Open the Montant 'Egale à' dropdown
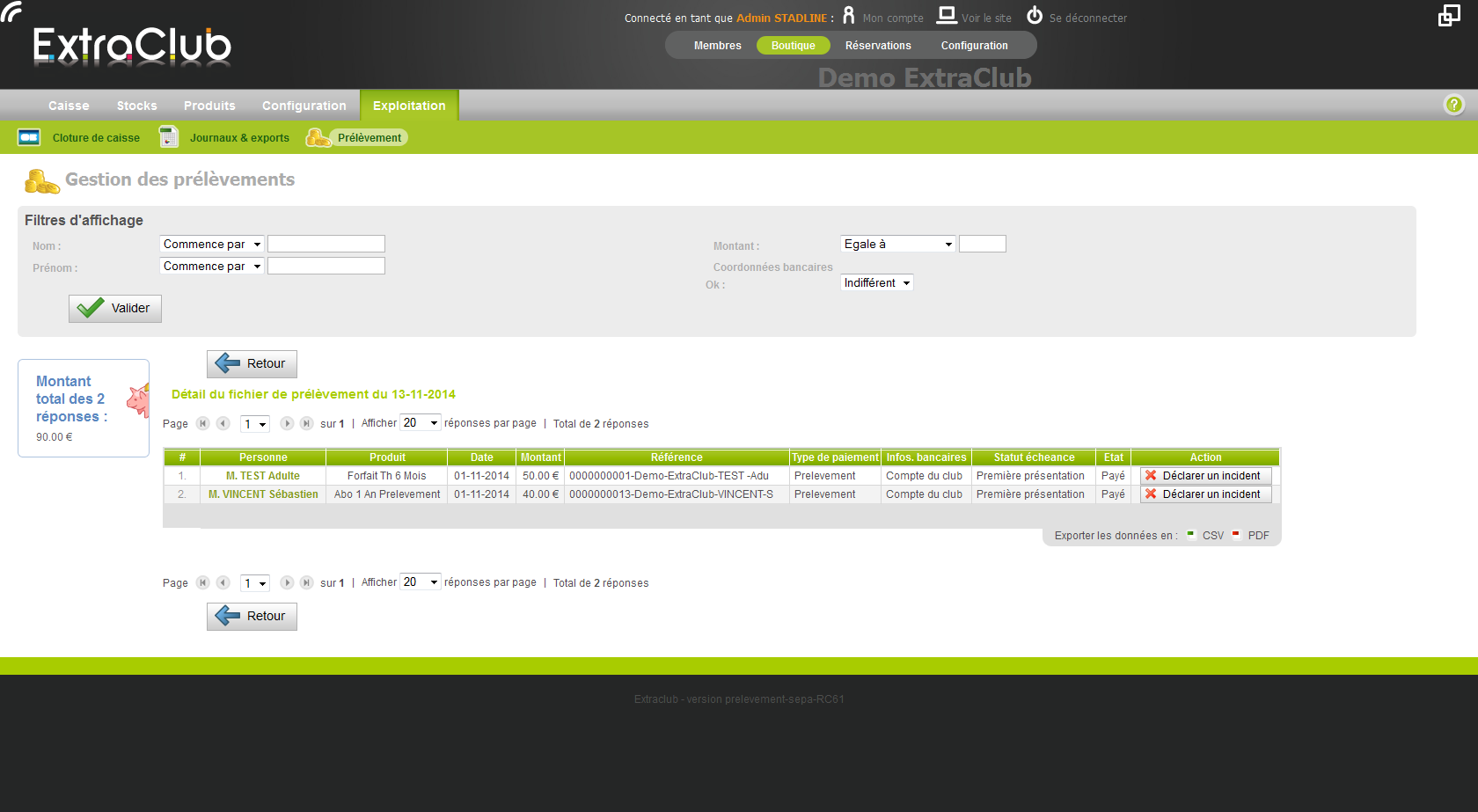The image size is (1478, 812). coord(898,244)
